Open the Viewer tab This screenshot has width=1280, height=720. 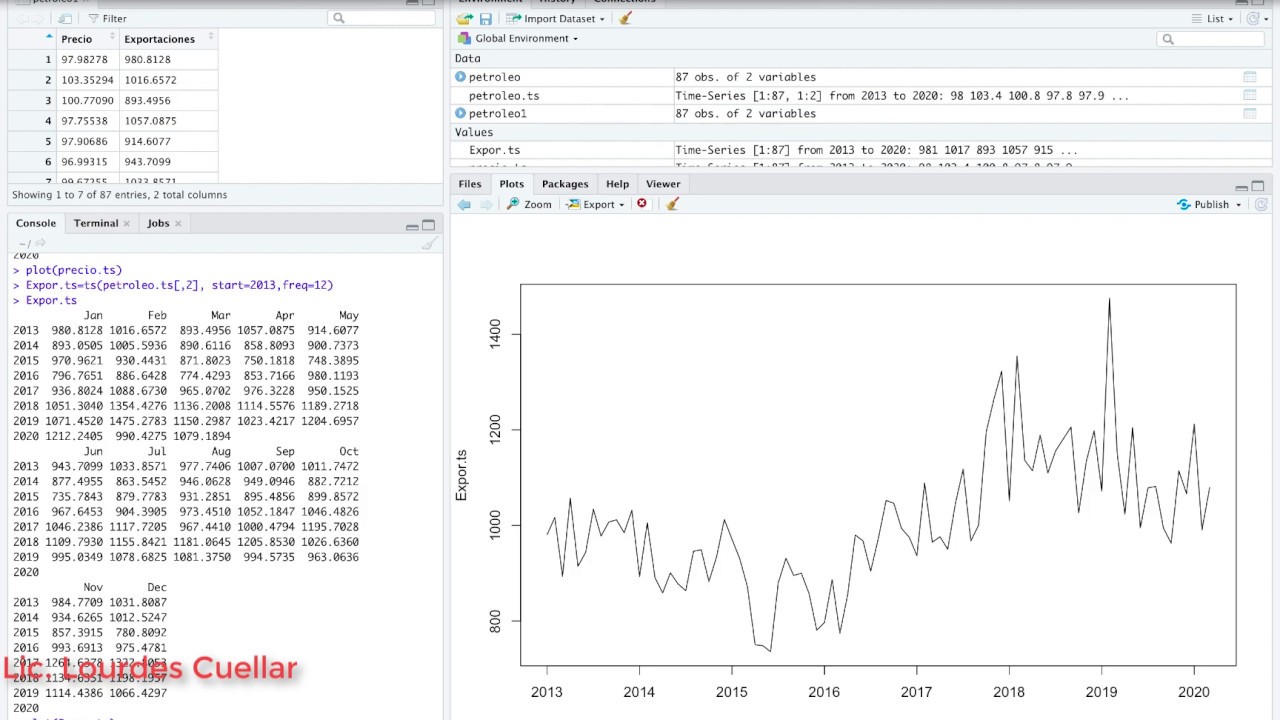(x=663, y=184)
